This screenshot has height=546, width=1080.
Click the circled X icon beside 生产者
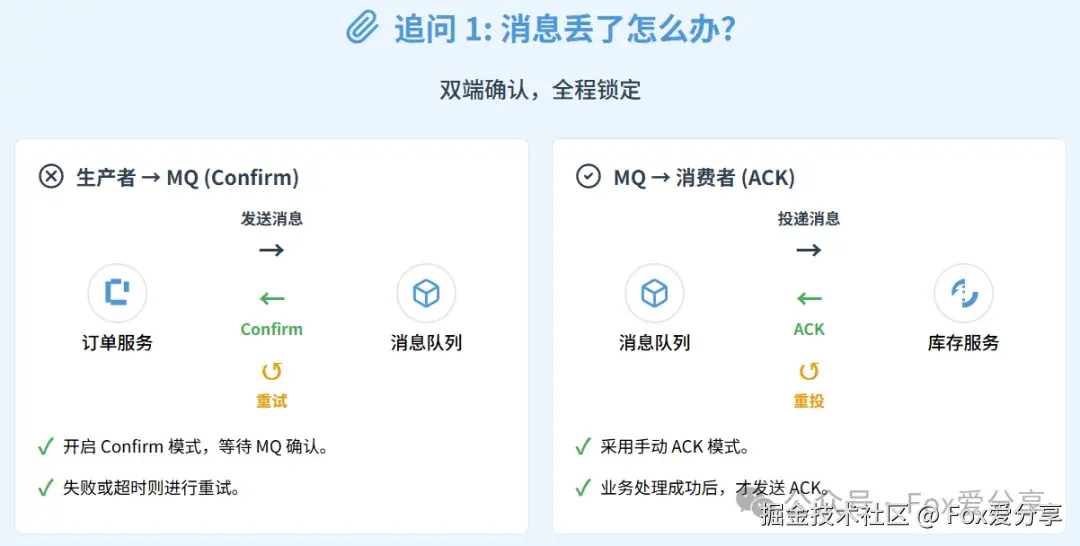click(x=50, y=177)
